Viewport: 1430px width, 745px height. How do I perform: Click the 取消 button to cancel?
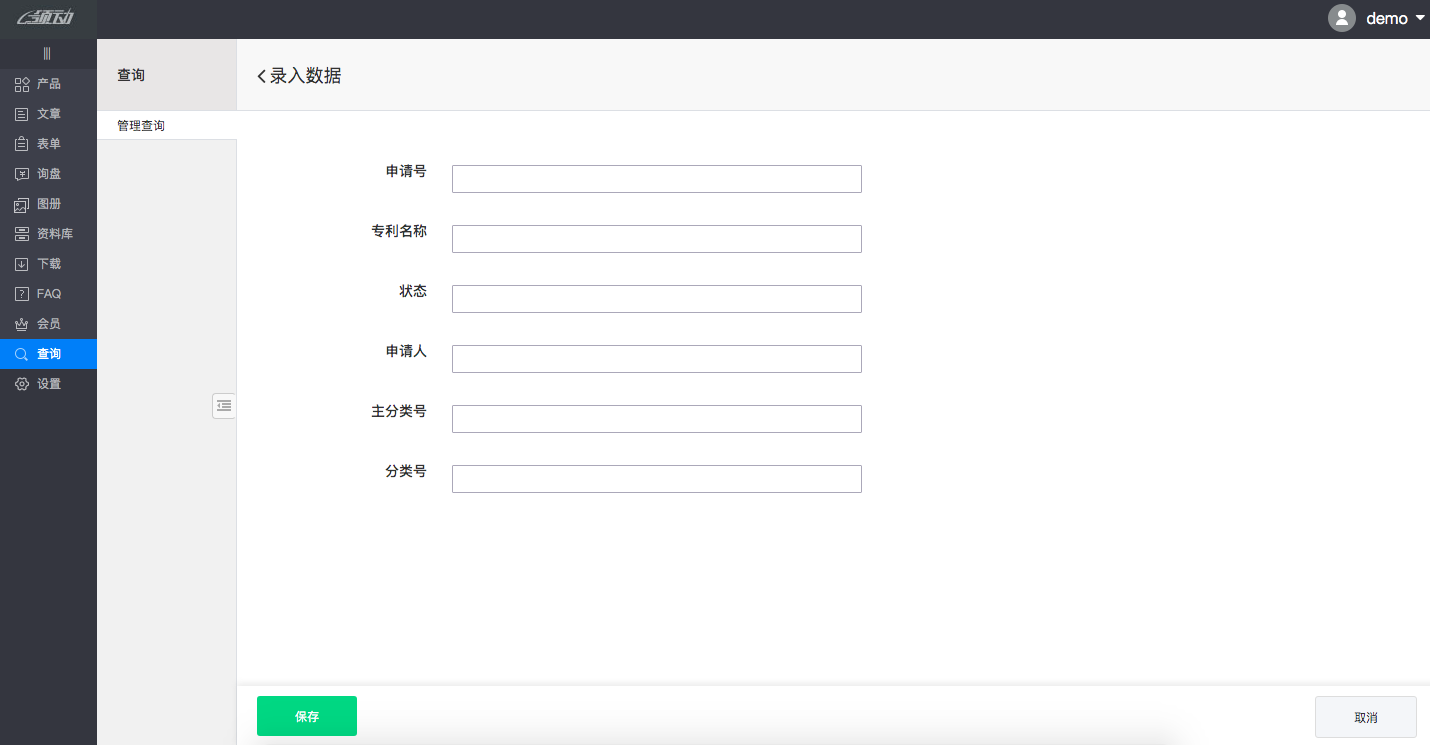pos(1365,717)
